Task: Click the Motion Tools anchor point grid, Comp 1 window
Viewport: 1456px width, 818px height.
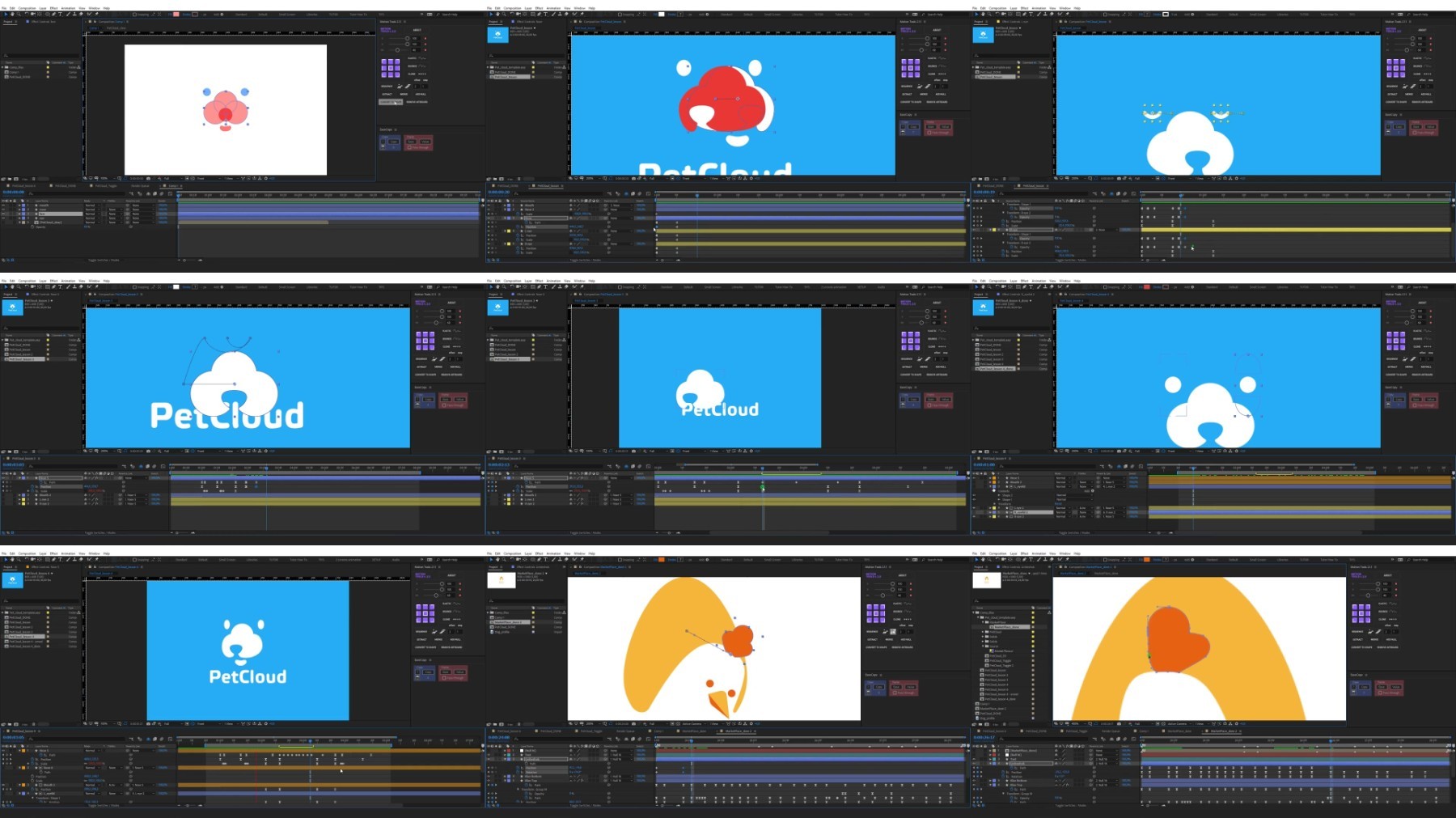Action: [391, 68]
